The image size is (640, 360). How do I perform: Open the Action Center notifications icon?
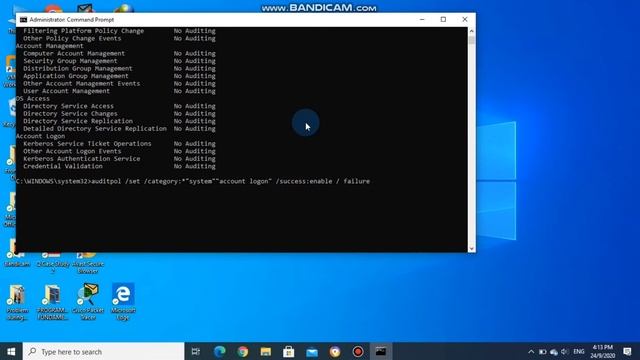[x=627, y=351]
